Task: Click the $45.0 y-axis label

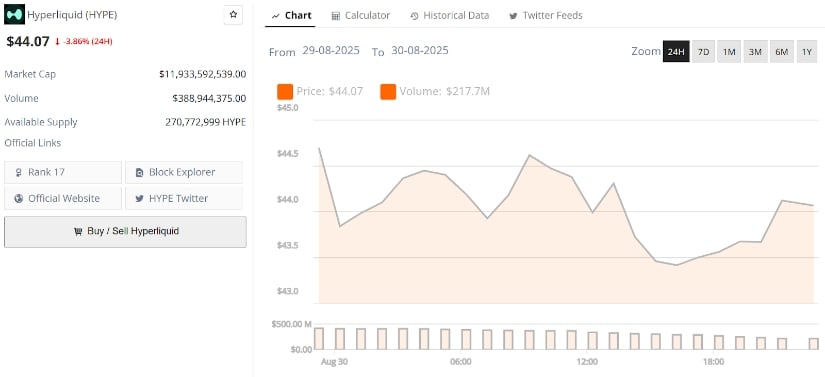Action: 287,108
